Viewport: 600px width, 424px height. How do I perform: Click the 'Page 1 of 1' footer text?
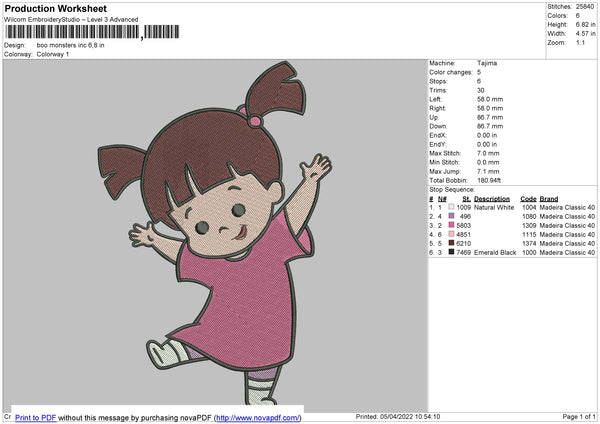coord(579,416)
